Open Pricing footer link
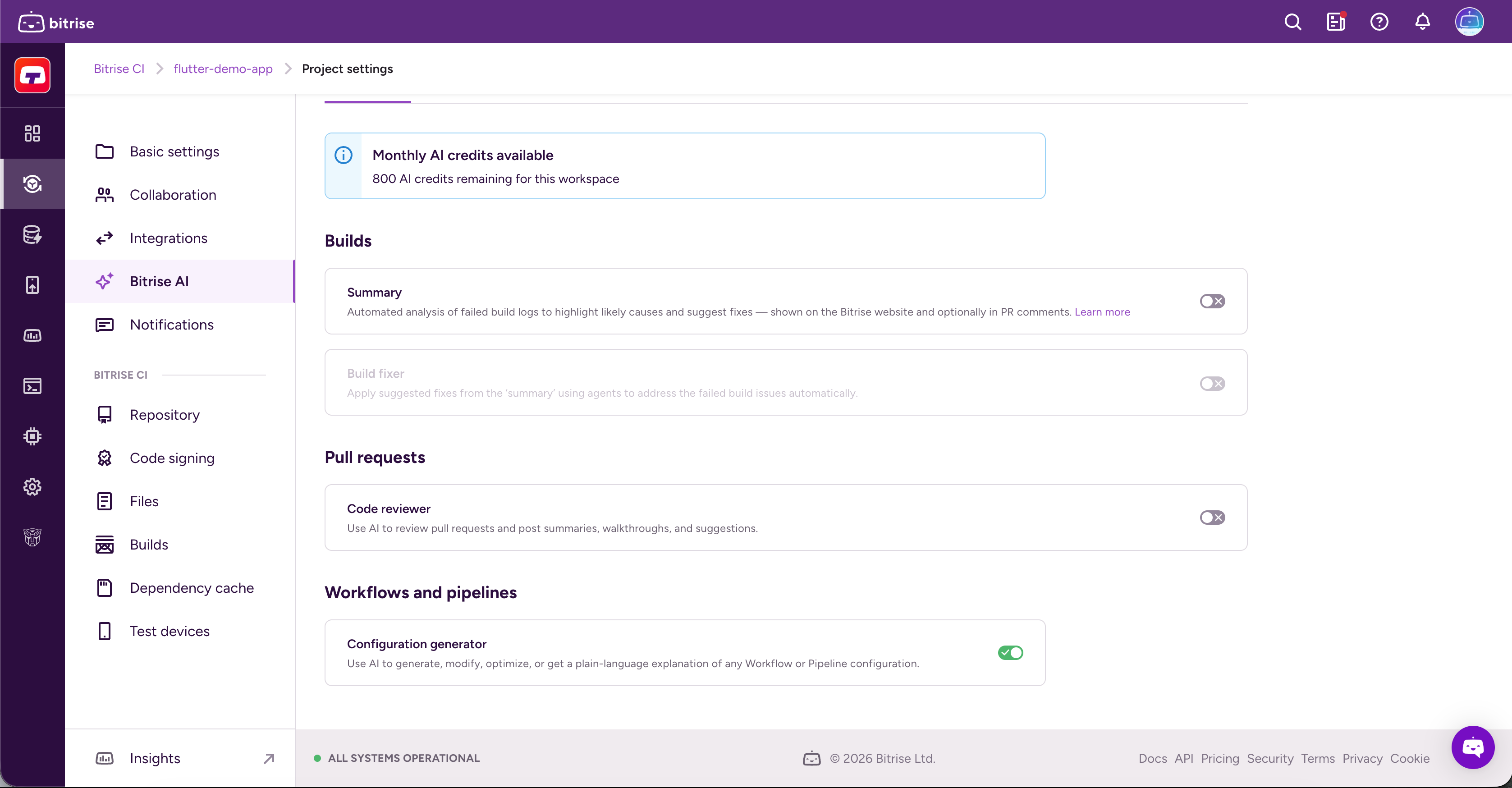 1220,758
